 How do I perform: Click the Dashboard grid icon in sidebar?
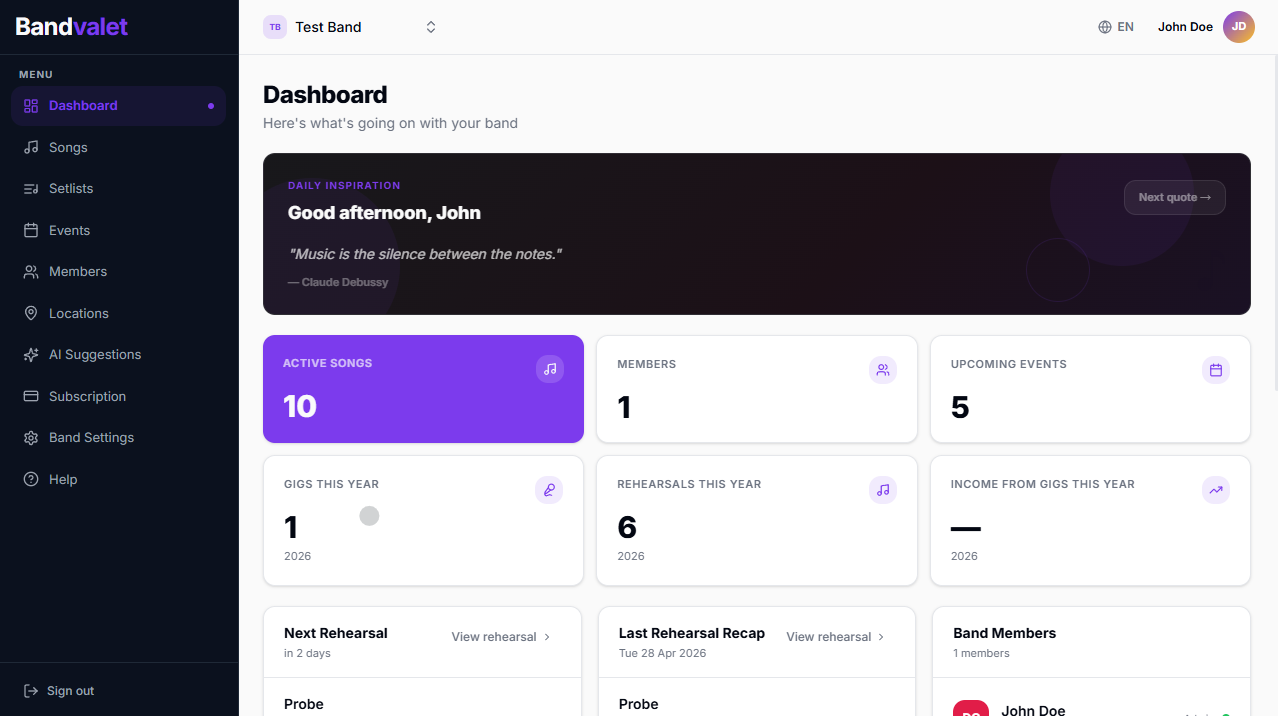(x=31, y=106)
